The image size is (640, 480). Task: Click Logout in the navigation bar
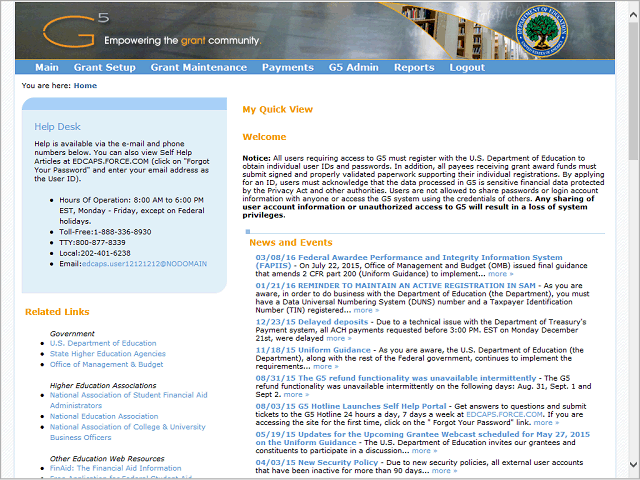(467, 67)
